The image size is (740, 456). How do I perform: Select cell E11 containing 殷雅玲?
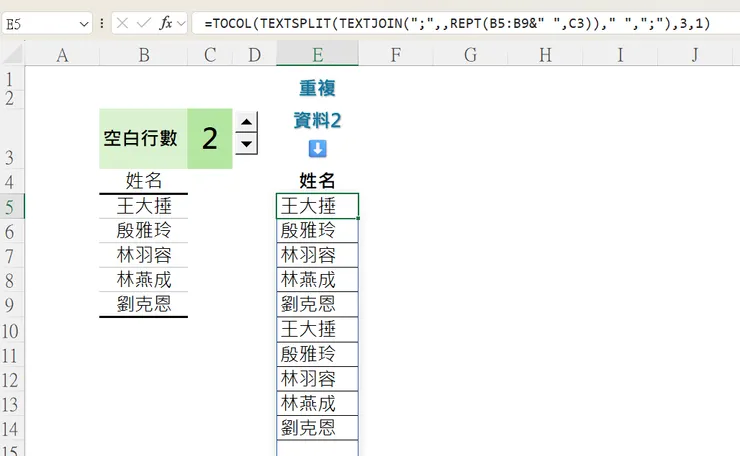pos(317,354)
